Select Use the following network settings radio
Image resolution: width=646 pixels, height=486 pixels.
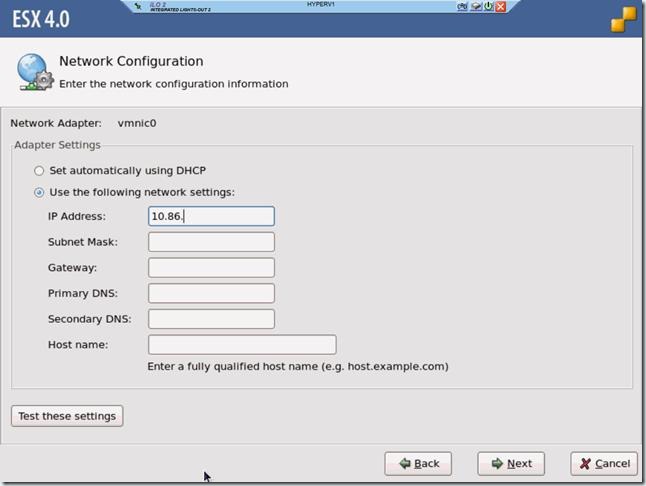tap(39, 192)
